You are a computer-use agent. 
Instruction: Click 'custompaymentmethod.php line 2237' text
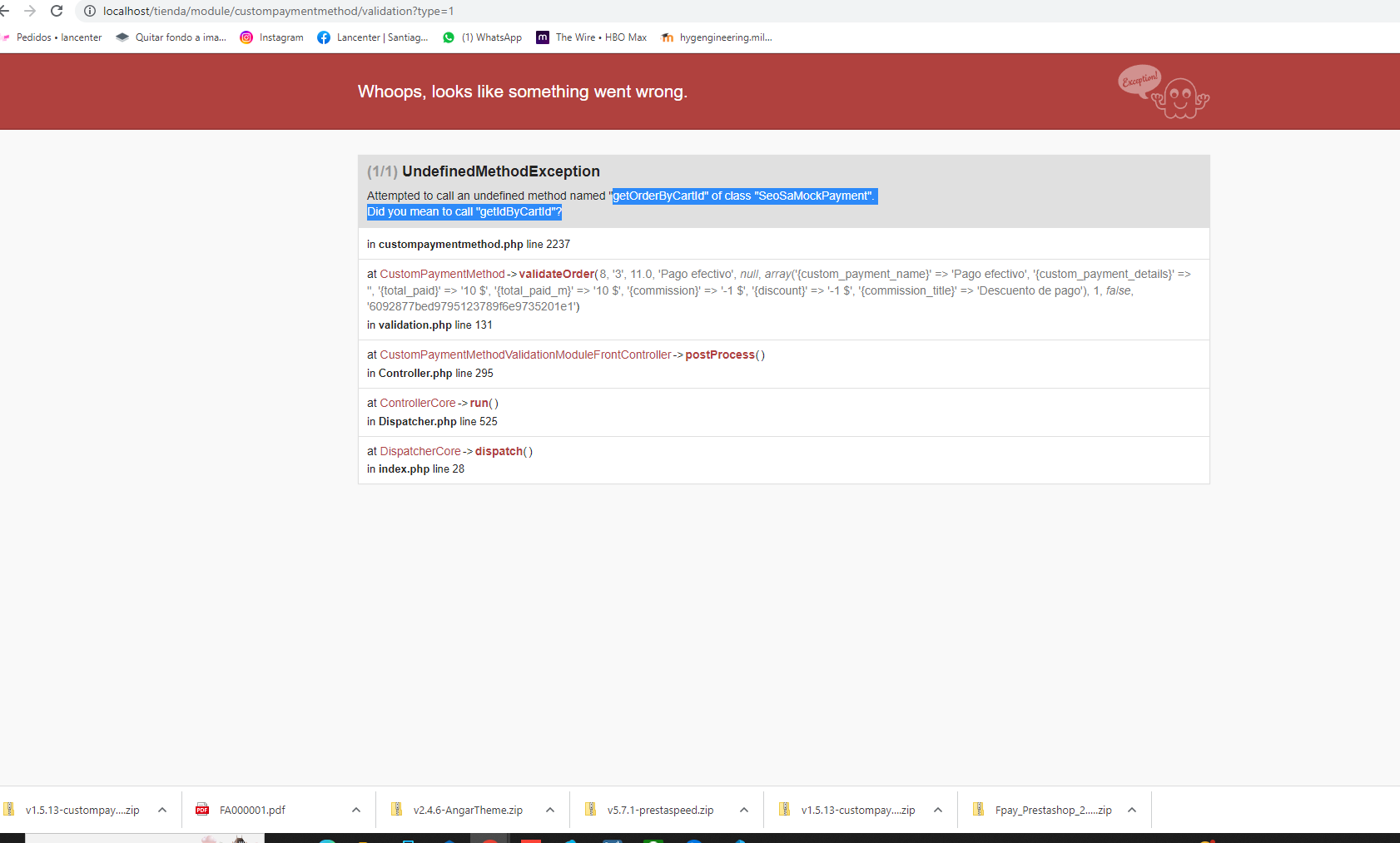[474, 245]
